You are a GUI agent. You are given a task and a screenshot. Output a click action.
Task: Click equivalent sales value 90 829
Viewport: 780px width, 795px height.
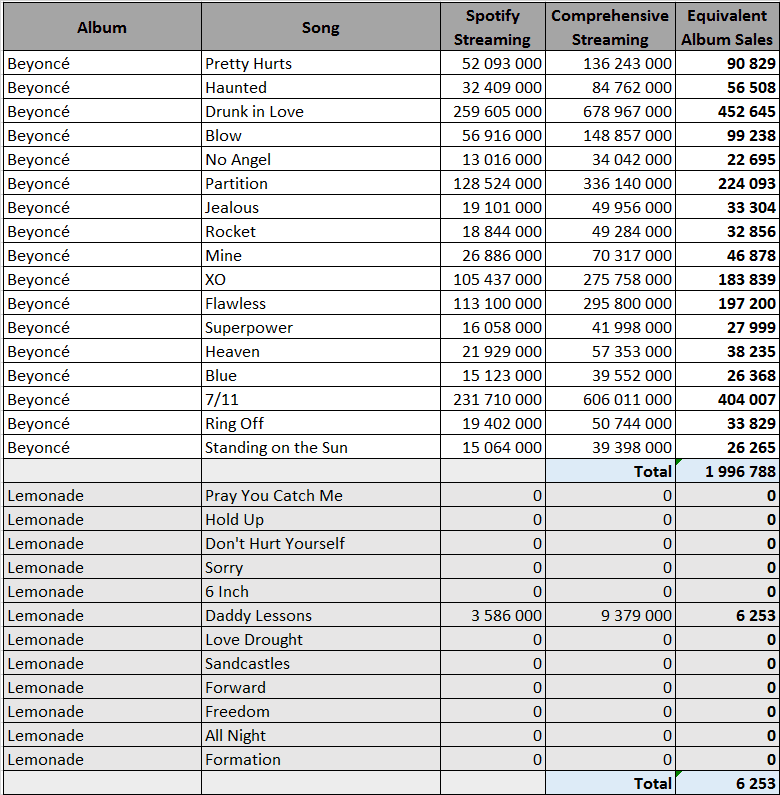point(727,63)
